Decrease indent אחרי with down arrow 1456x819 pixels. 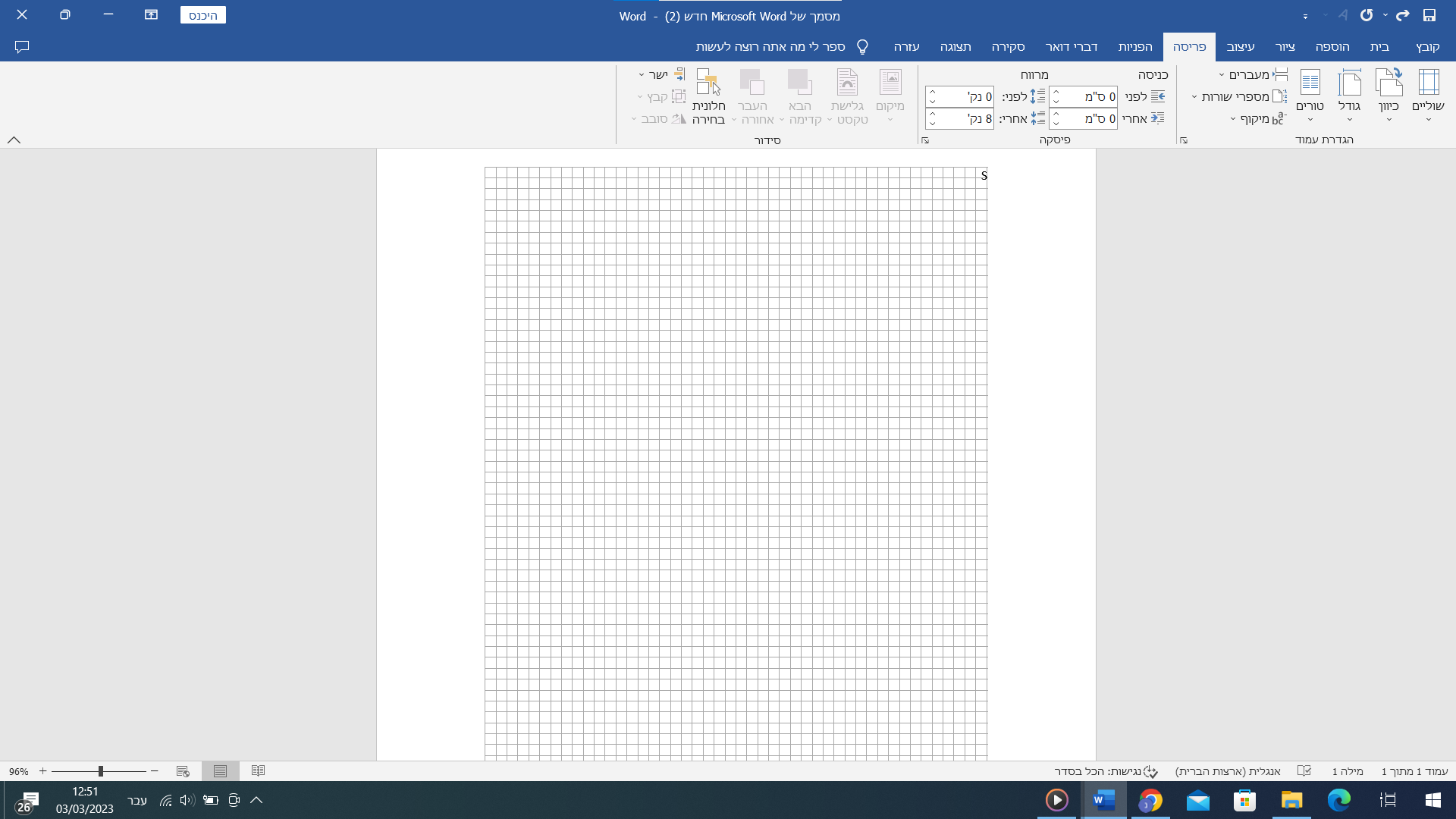(1056, 124)
